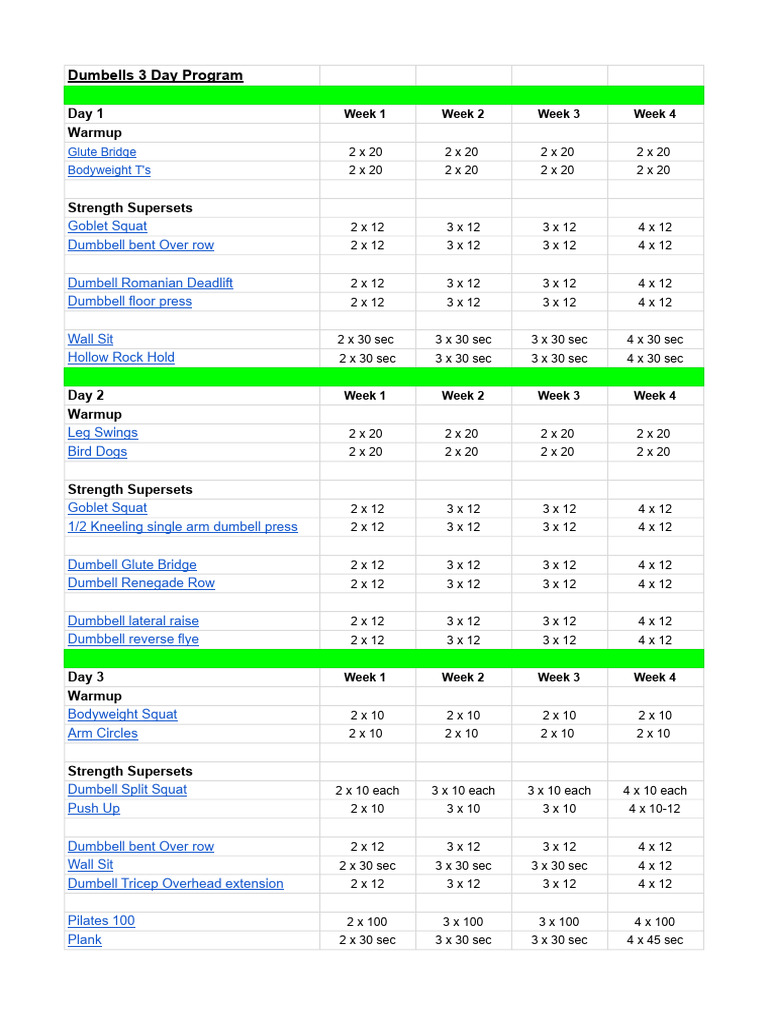Viewport: 768px width, 1024px height.
Task: Click Dumbbell reverse flye Week 4 '4 x 12' cell
Action: pyautogui.click(x=654, y=640)
